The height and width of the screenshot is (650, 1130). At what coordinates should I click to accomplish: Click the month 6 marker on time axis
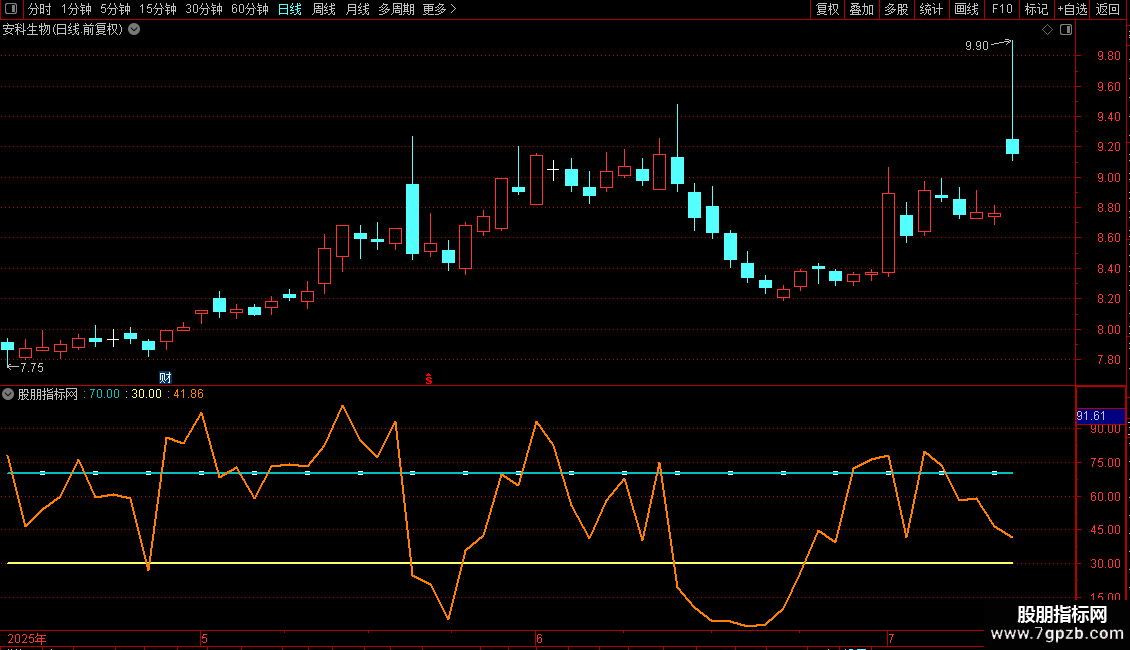pyautogui.click(x=539, y=638)
